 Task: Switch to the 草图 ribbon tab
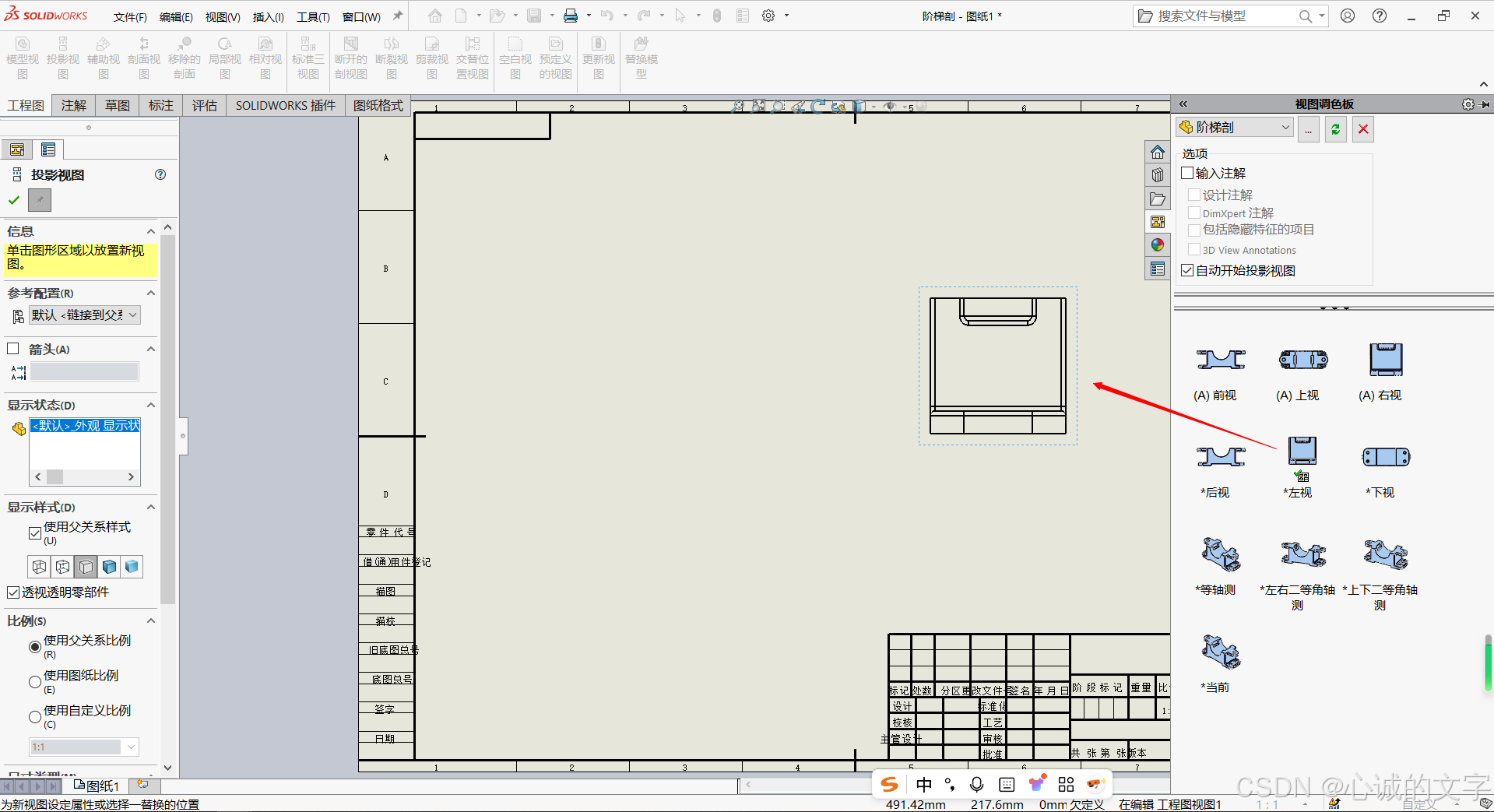118,105
